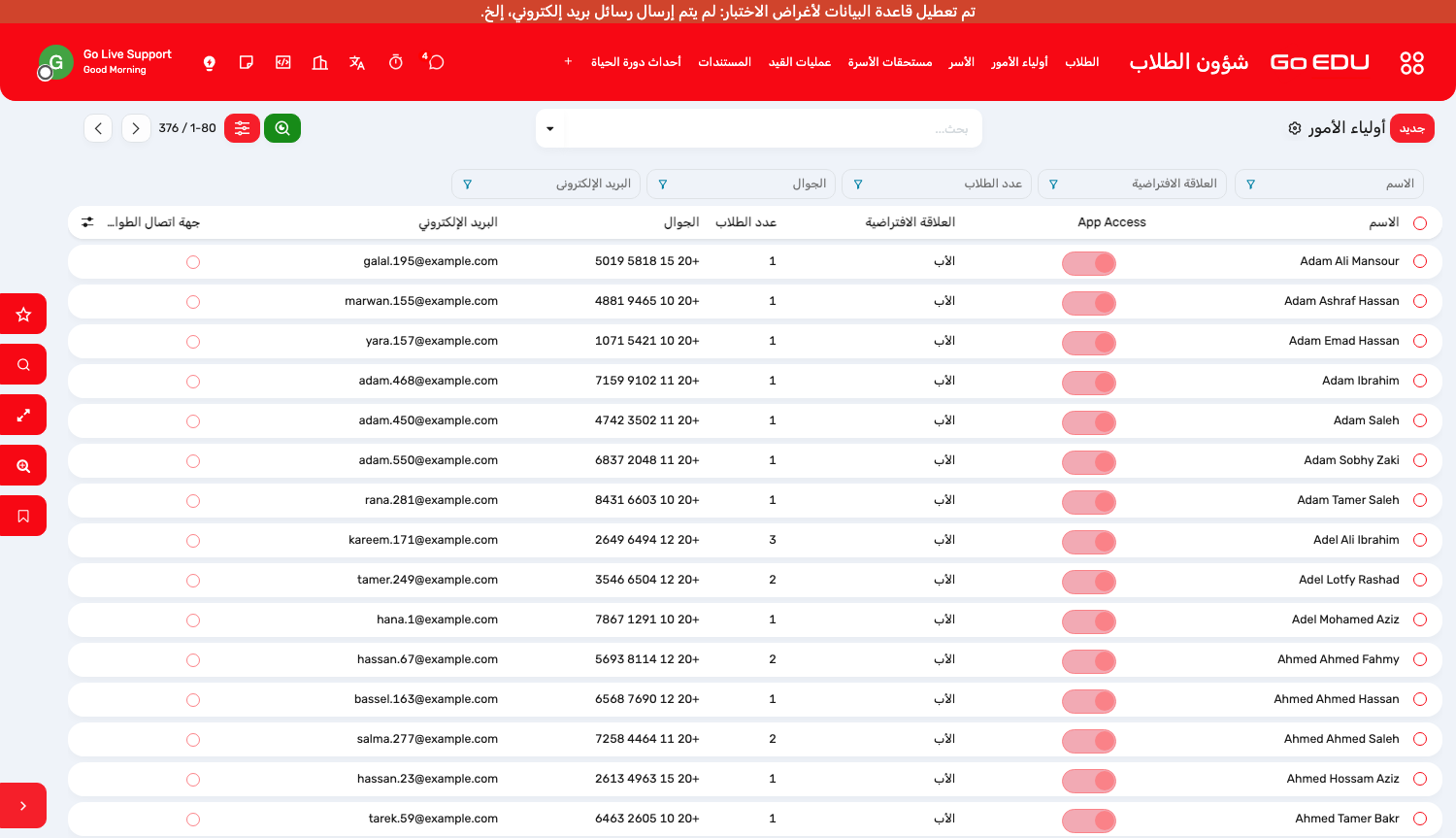The image size is (1456, 838).
Task: Open the apps grid menu icon
Action: (1411, 63)
